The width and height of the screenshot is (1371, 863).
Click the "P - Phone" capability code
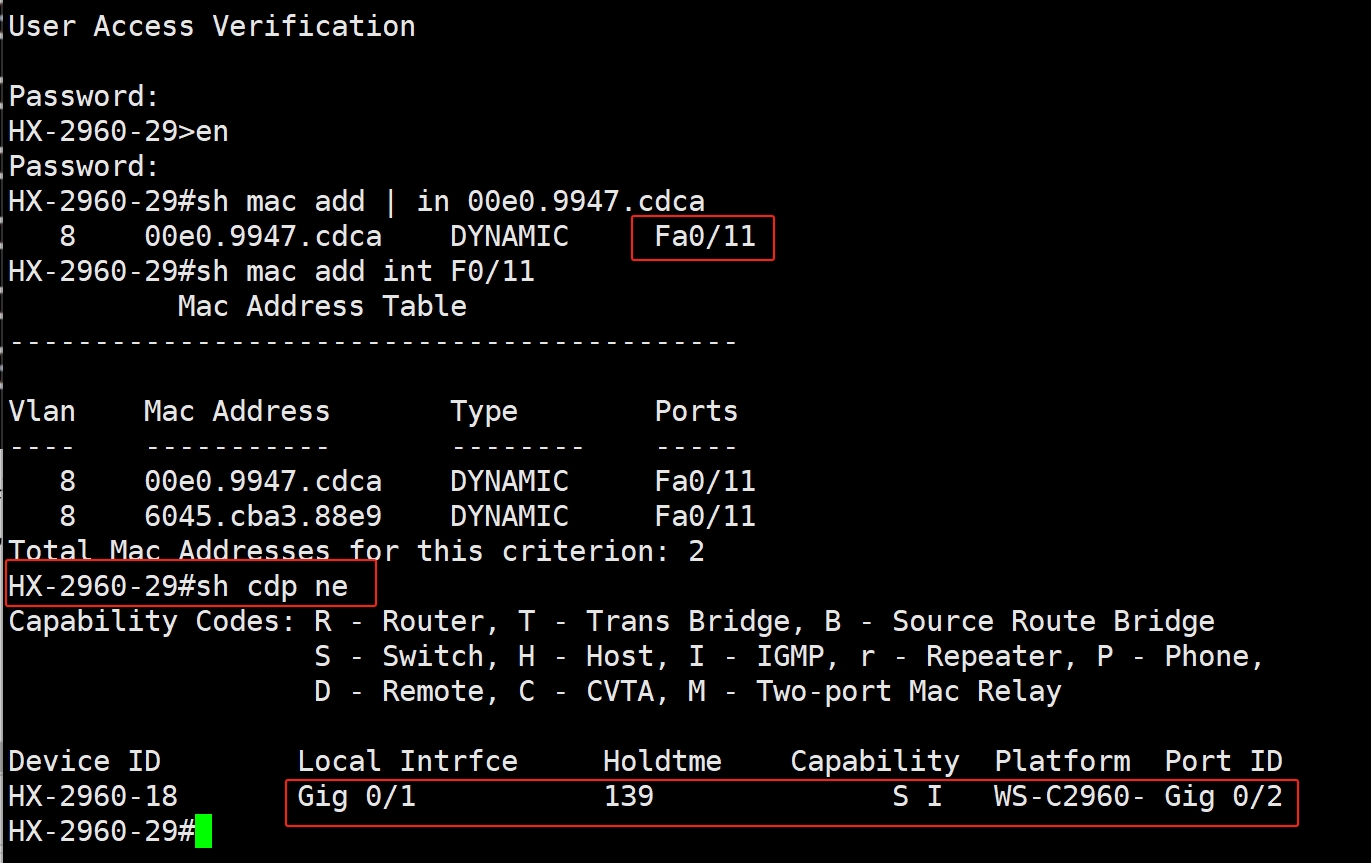[x=1172, y=656]
